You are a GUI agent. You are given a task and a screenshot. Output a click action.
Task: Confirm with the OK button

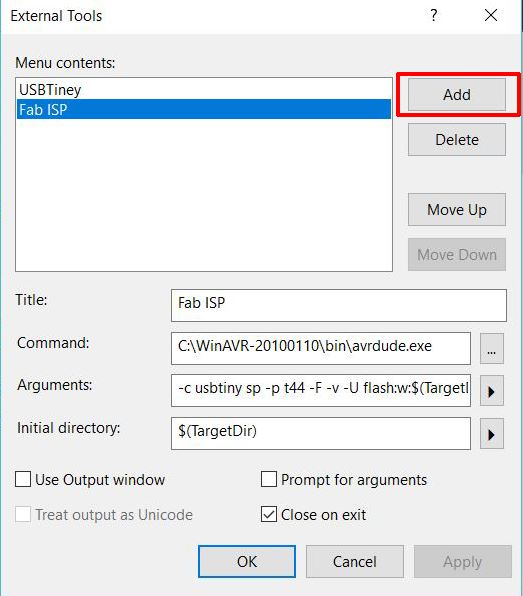(247, 561)
